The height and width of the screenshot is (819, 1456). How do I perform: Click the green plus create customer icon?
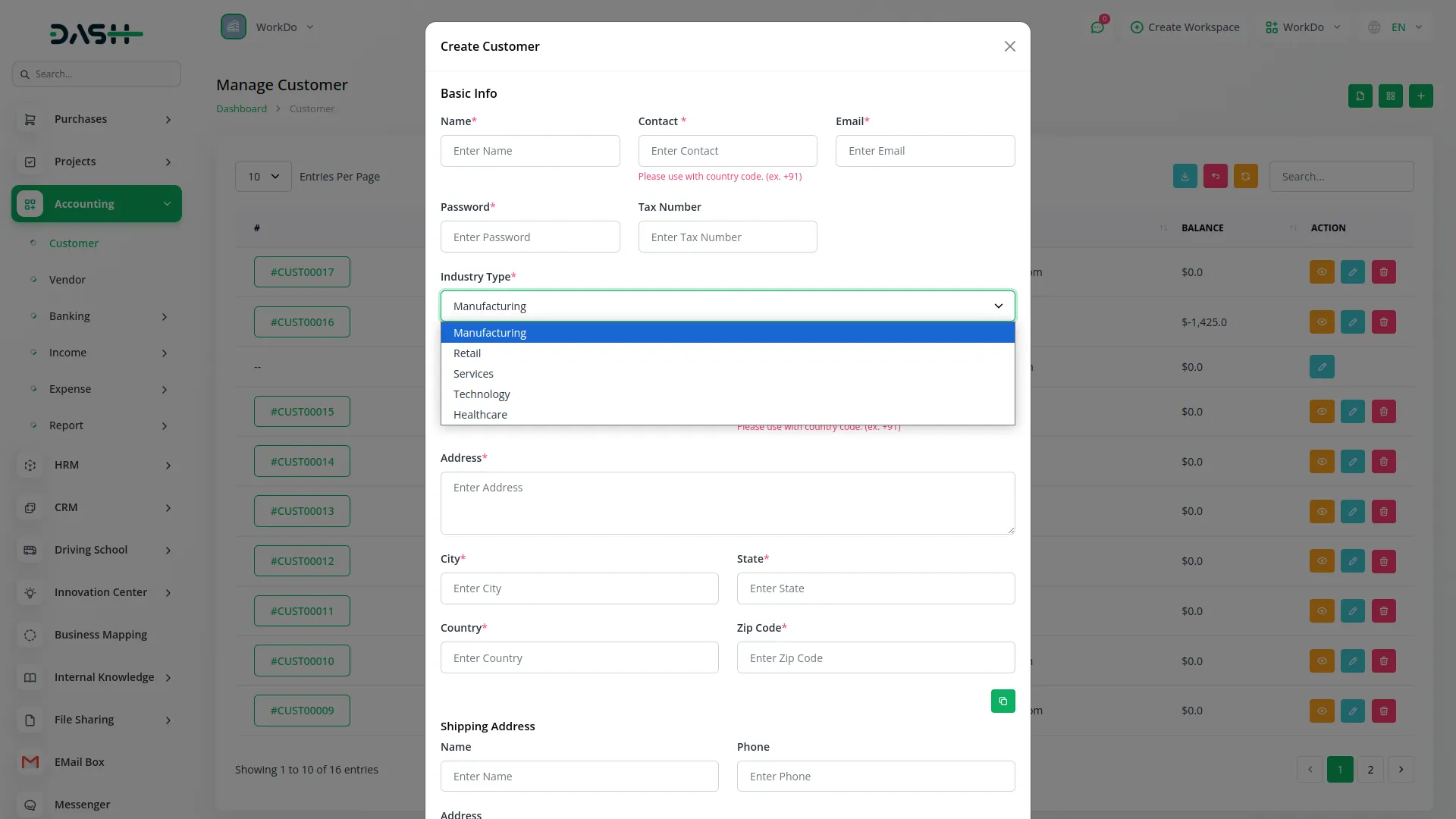1420,96
